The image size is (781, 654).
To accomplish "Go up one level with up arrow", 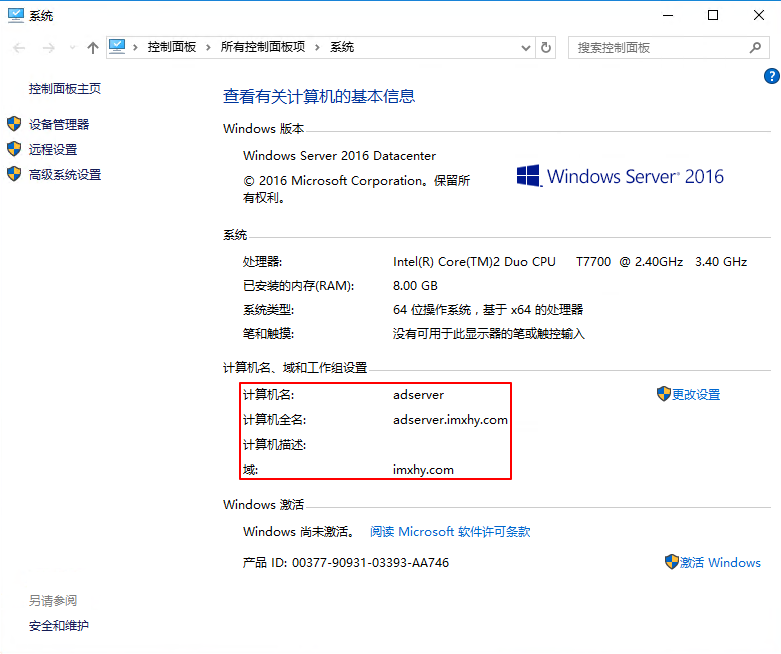I will click(93, 47).
